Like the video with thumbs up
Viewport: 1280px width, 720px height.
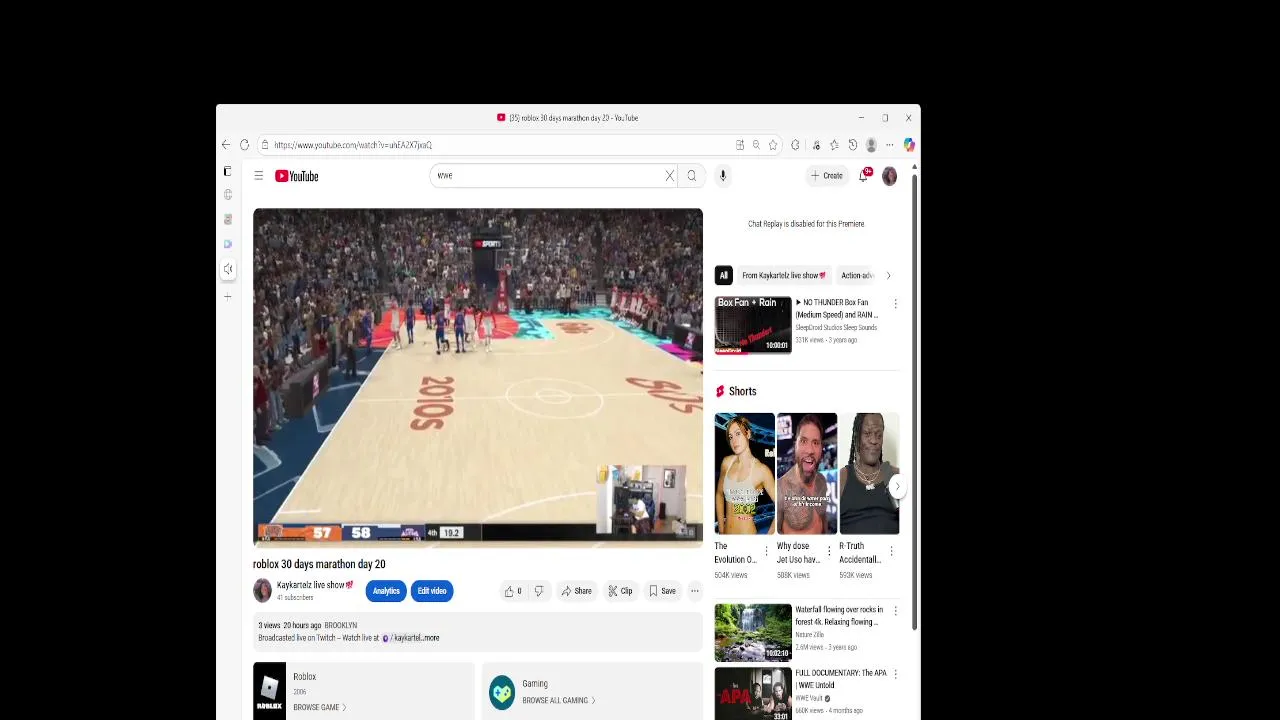513,591
